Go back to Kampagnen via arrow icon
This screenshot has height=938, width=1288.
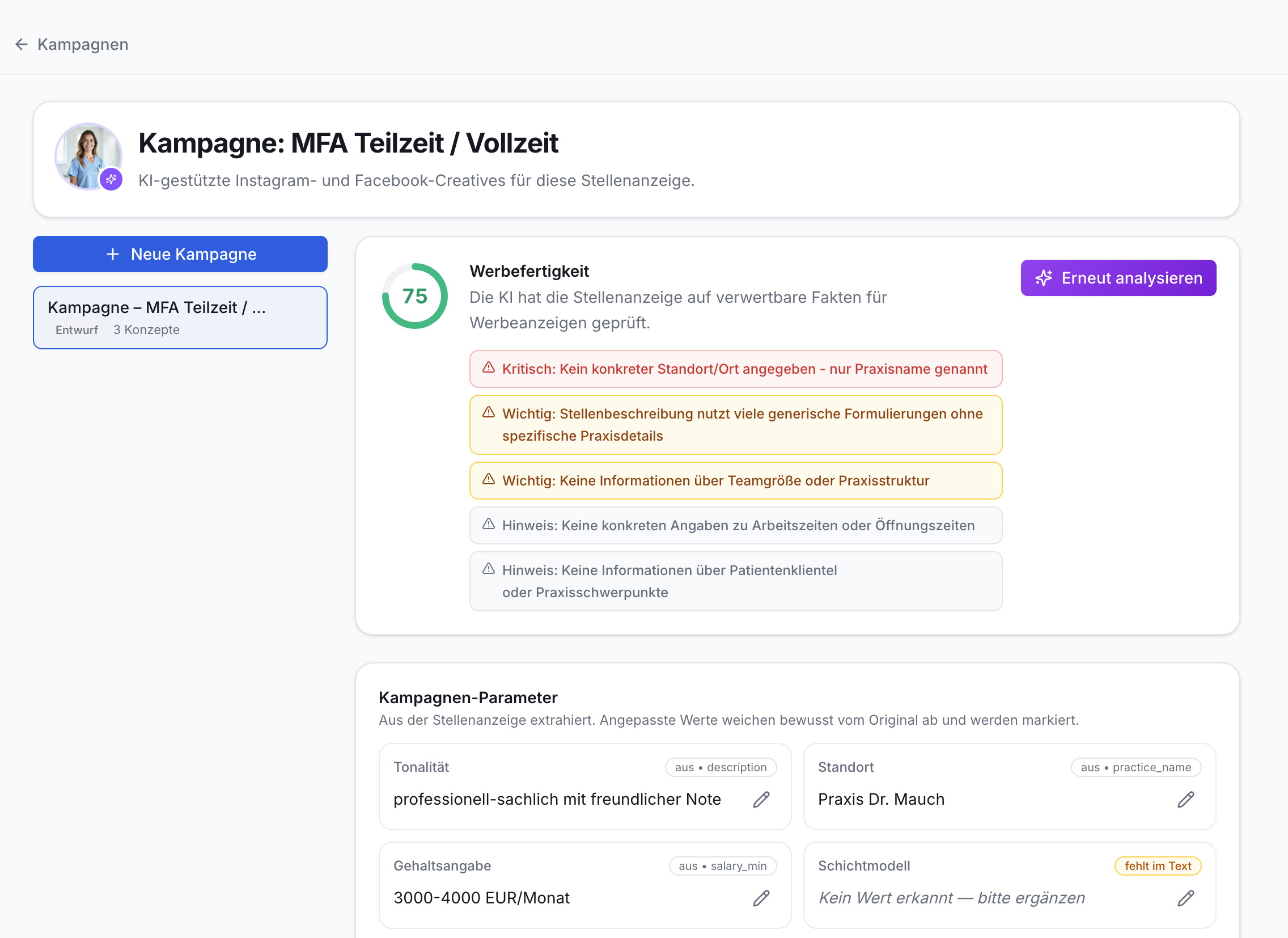pos(22,44)
